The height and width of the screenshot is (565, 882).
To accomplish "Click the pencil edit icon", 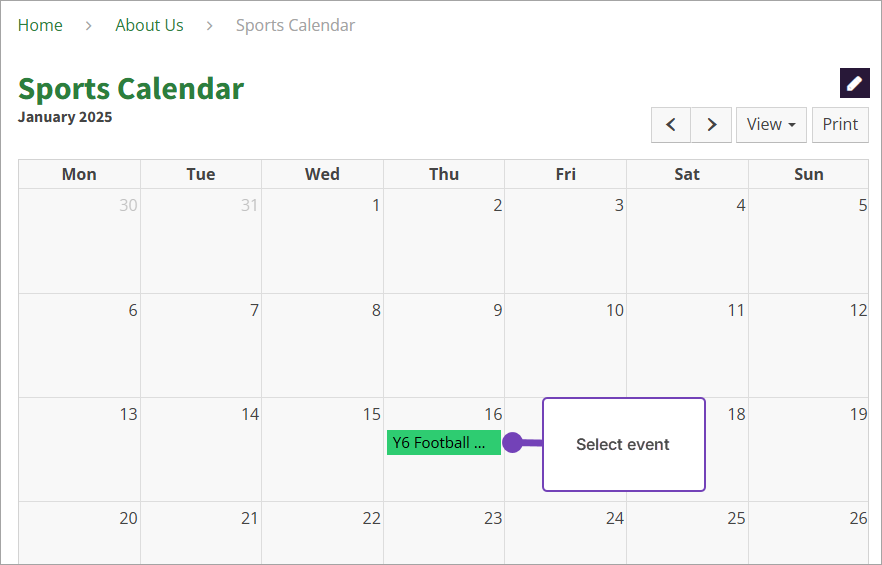I will 854,83.
